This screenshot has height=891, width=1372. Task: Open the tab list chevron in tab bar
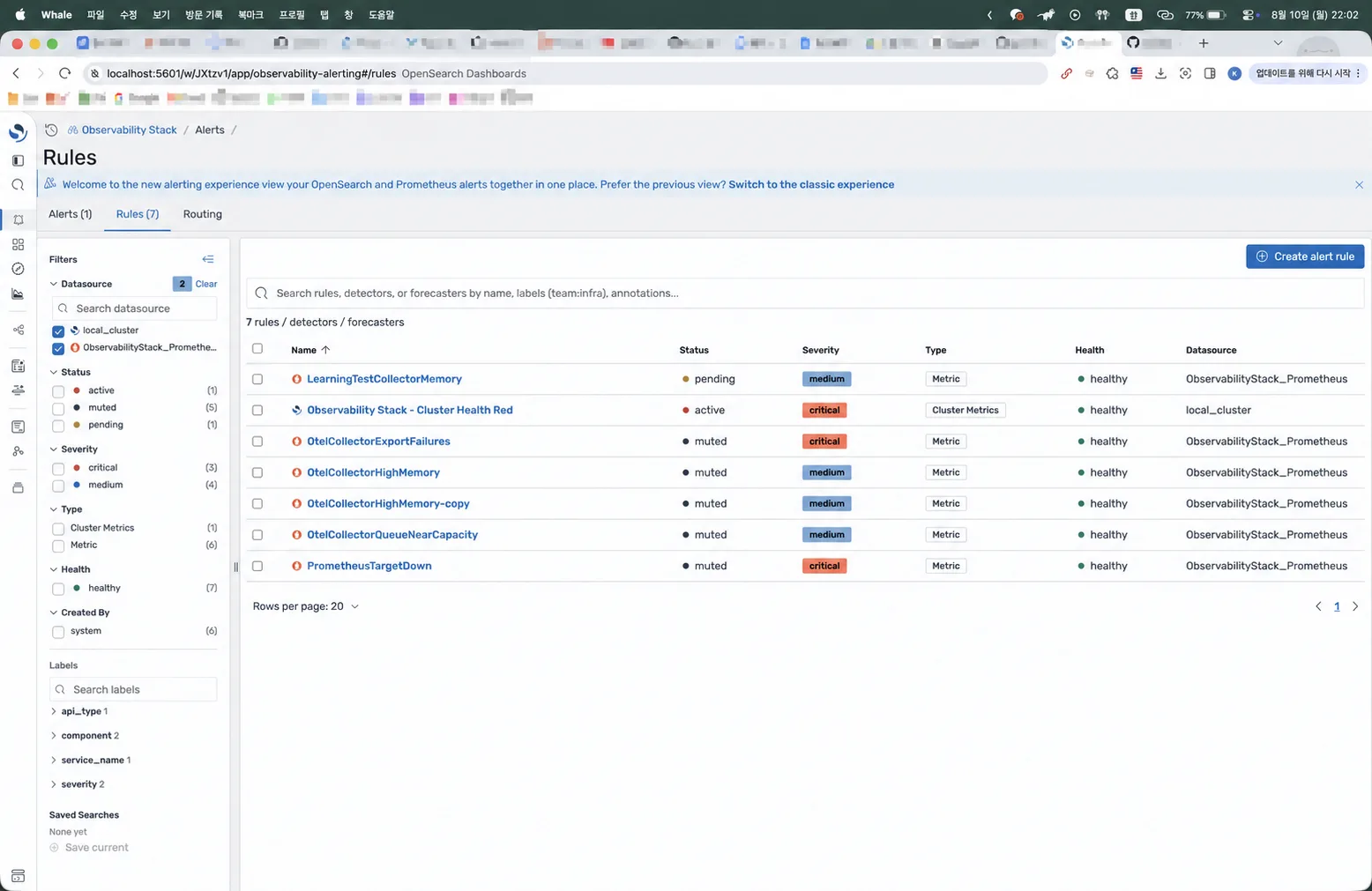(1278, 42)
